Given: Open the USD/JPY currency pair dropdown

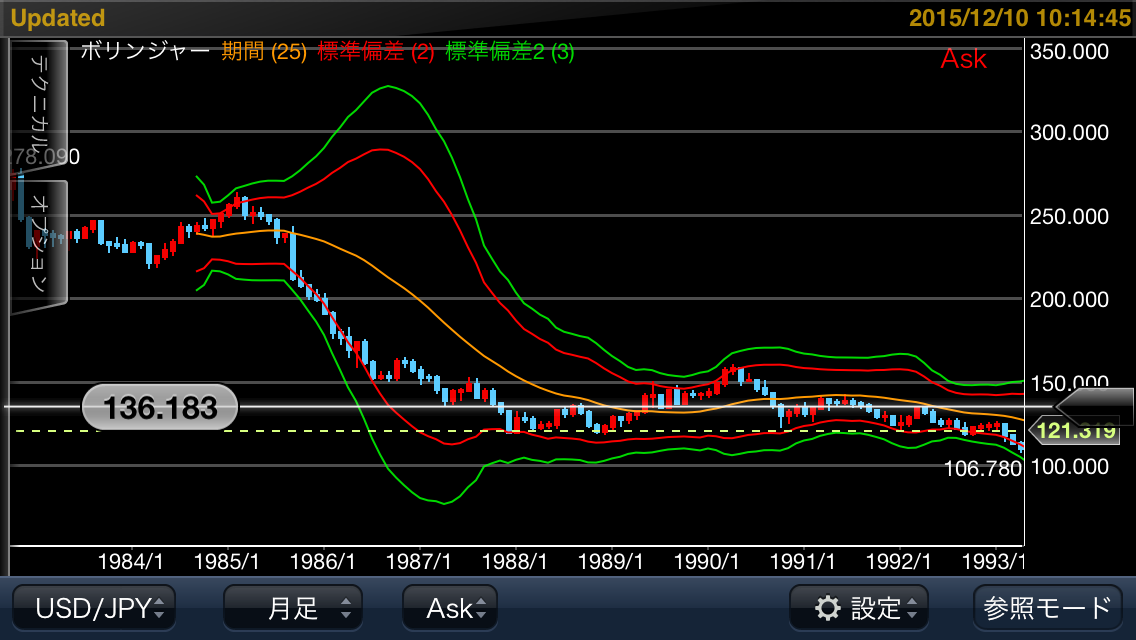Looking at the screenshot, I should [94, 607].
